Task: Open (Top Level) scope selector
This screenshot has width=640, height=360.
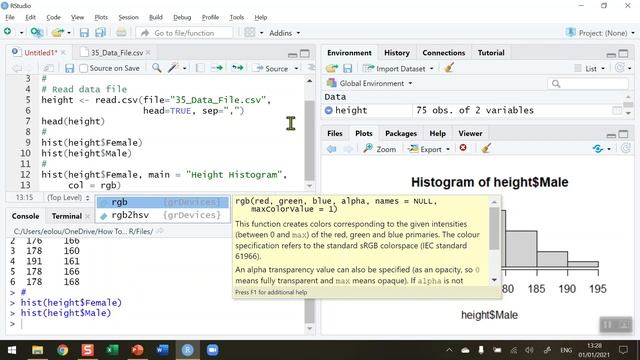Action: [68, 198]
